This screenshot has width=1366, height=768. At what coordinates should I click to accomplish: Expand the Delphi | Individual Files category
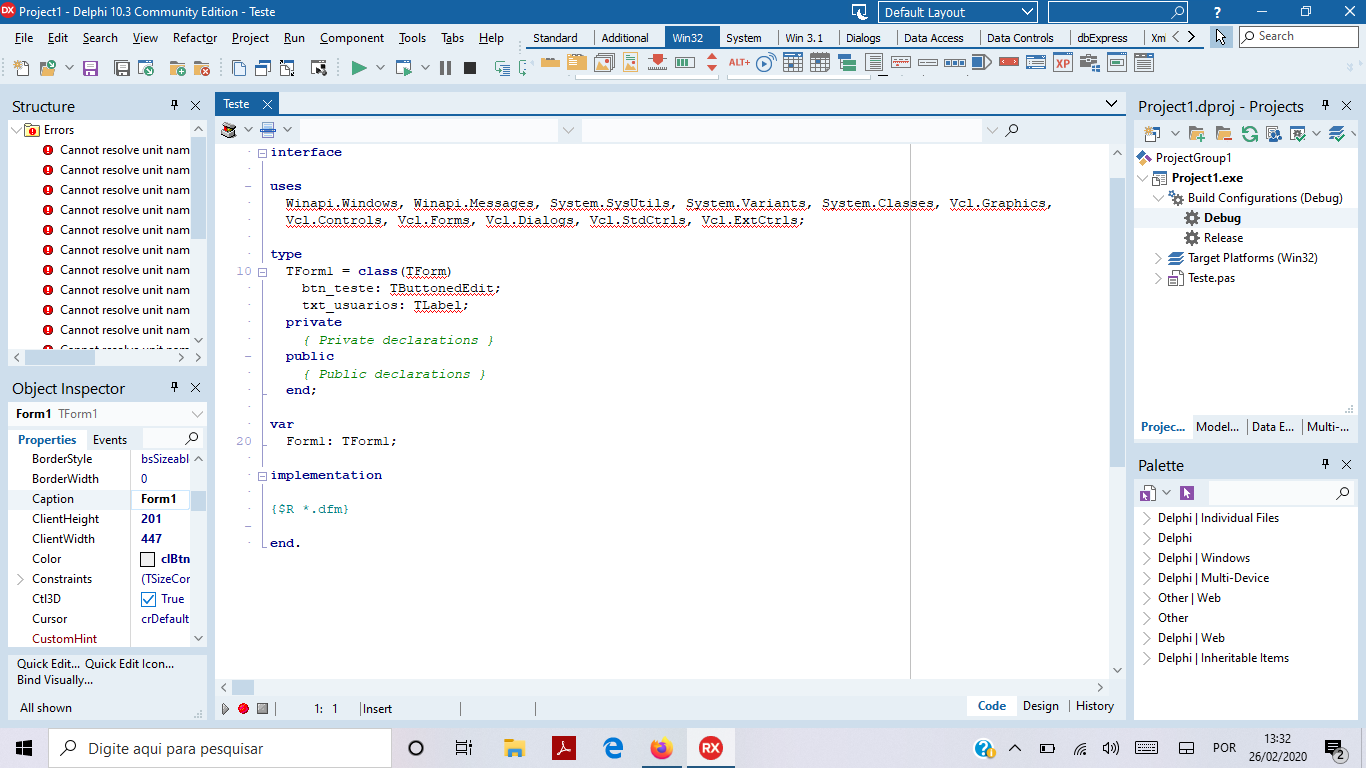(1148, 518)
